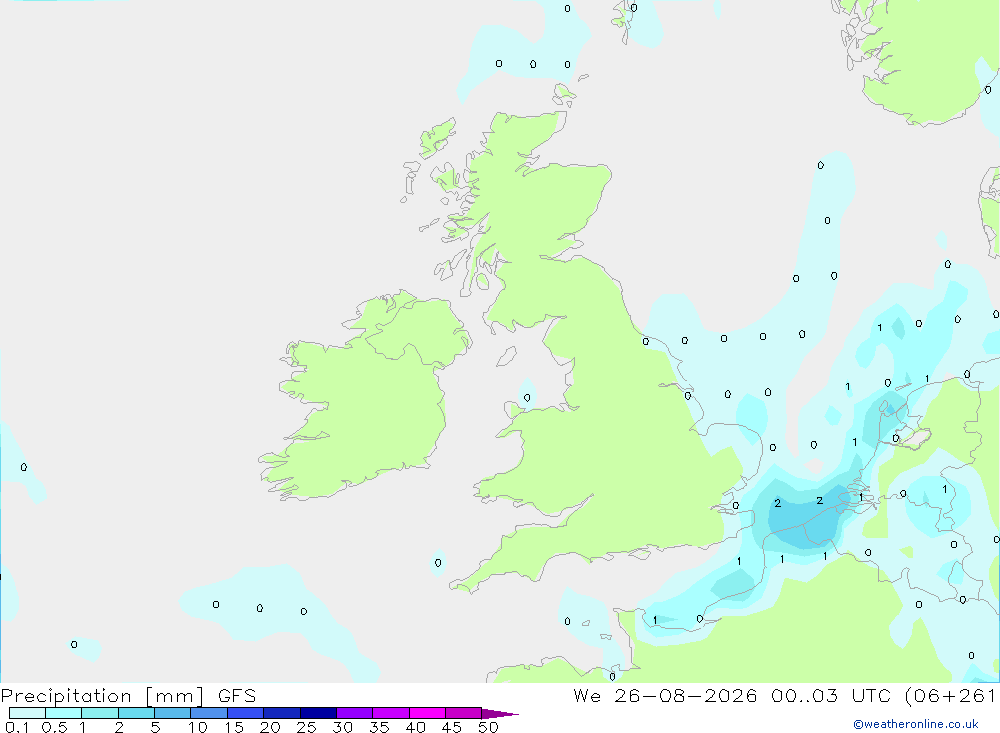The height and width of the screenshot is (733, 1000).
Task: Select the 15–20 mm legend color swatch
Action: (246, 713)
